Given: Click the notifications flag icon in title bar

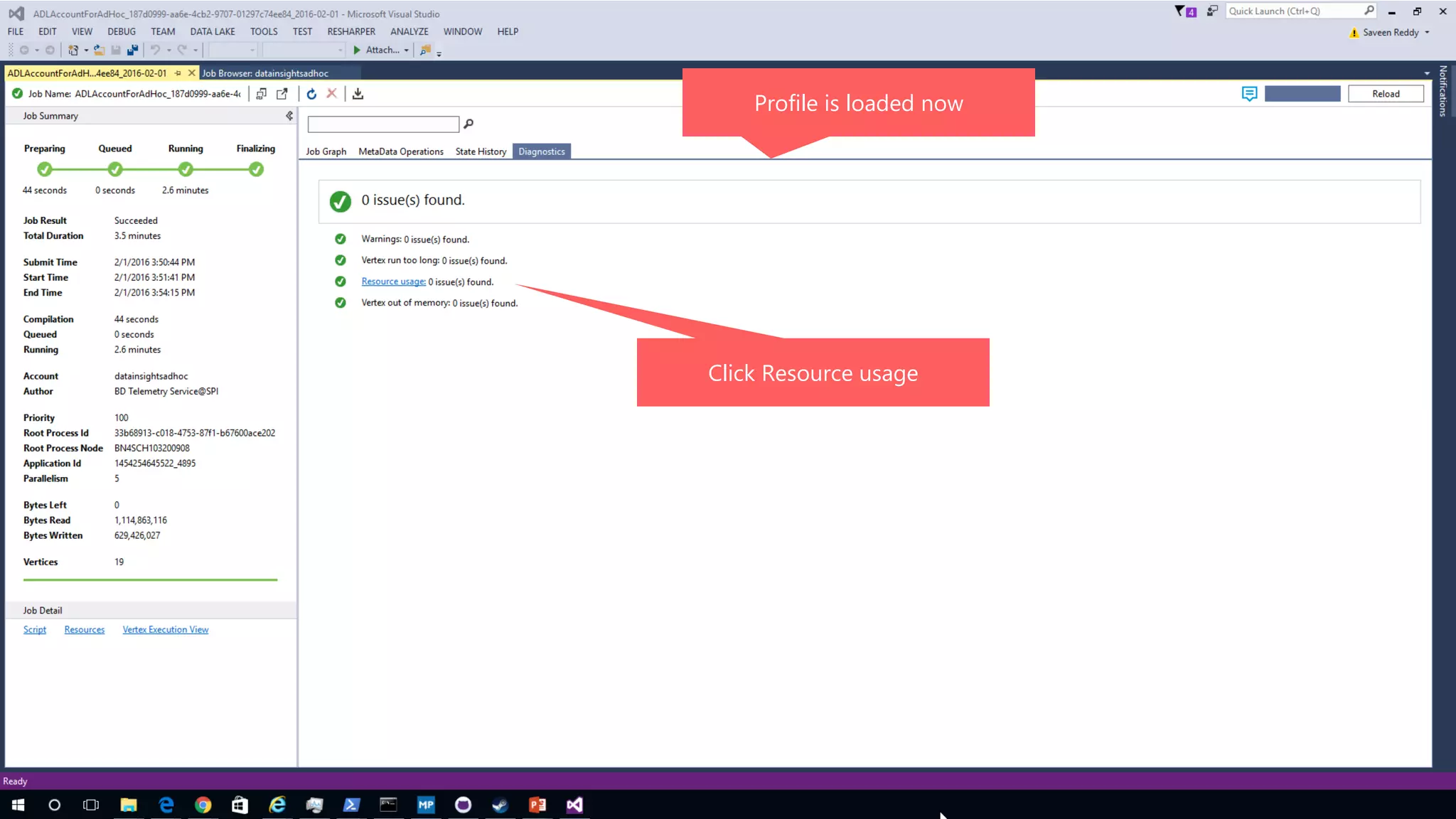Looking at the screenshot, I should 1184,11.
